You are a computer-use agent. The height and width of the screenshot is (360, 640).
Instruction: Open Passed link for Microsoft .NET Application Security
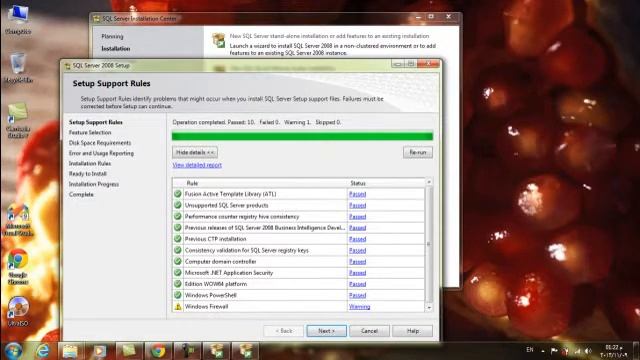click(x=358, y=273)
